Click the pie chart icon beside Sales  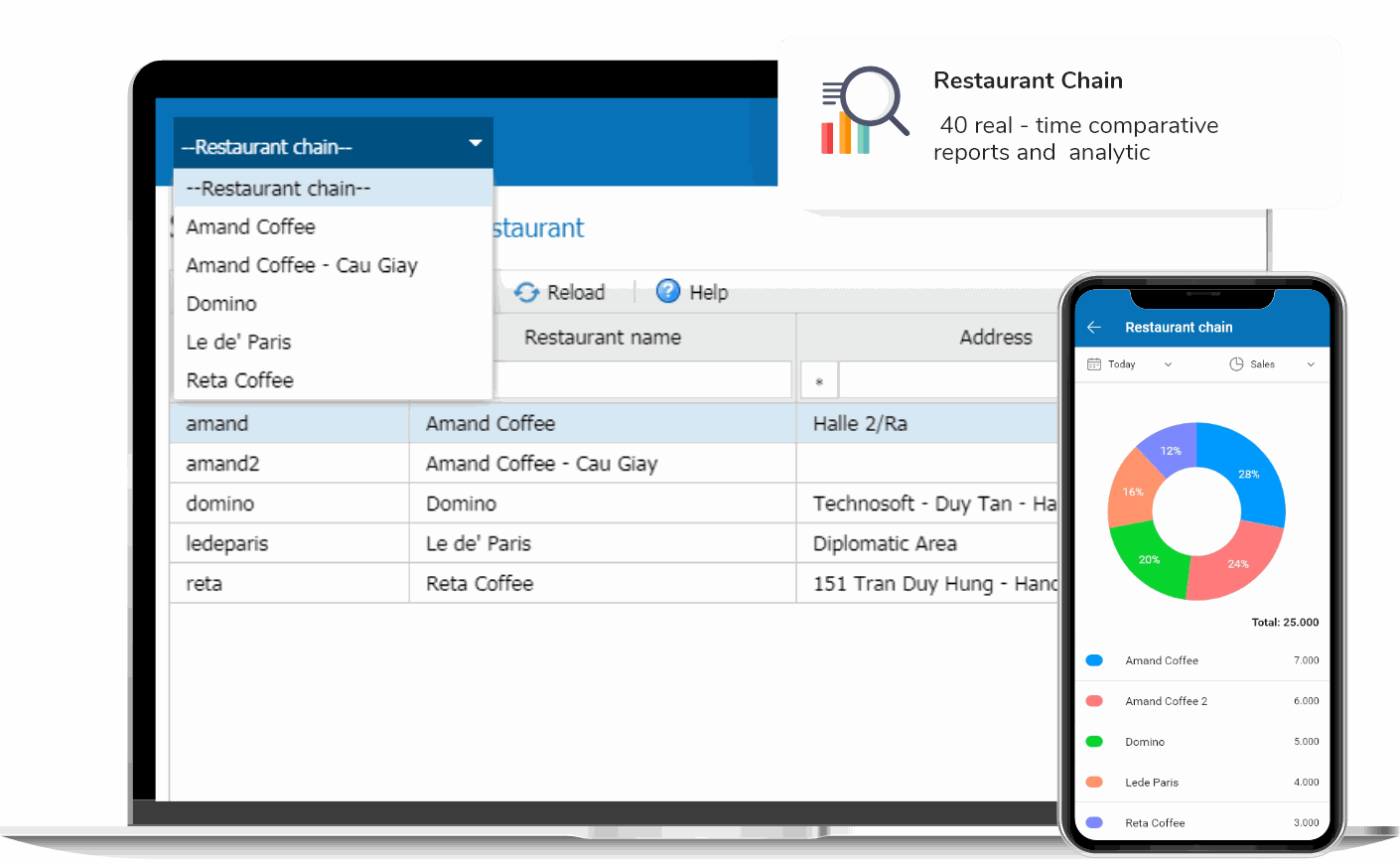pos(1235,363)
